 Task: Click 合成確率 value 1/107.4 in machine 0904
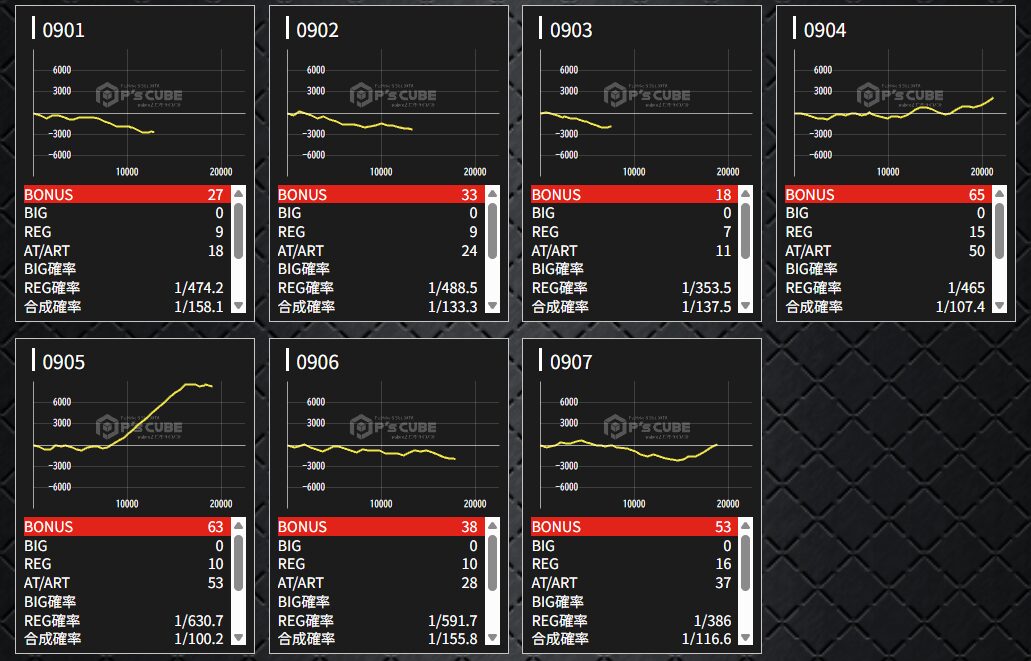tap(960, 306)
